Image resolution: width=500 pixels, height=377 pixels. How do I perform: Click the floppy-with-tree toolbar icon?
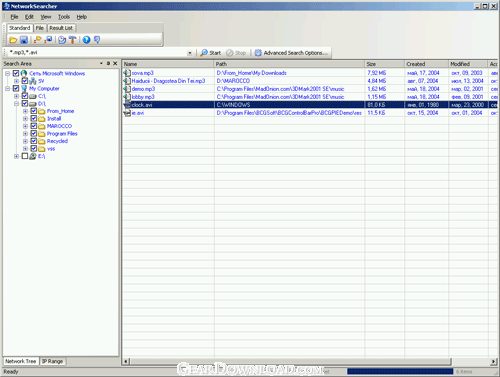point(49,40)
